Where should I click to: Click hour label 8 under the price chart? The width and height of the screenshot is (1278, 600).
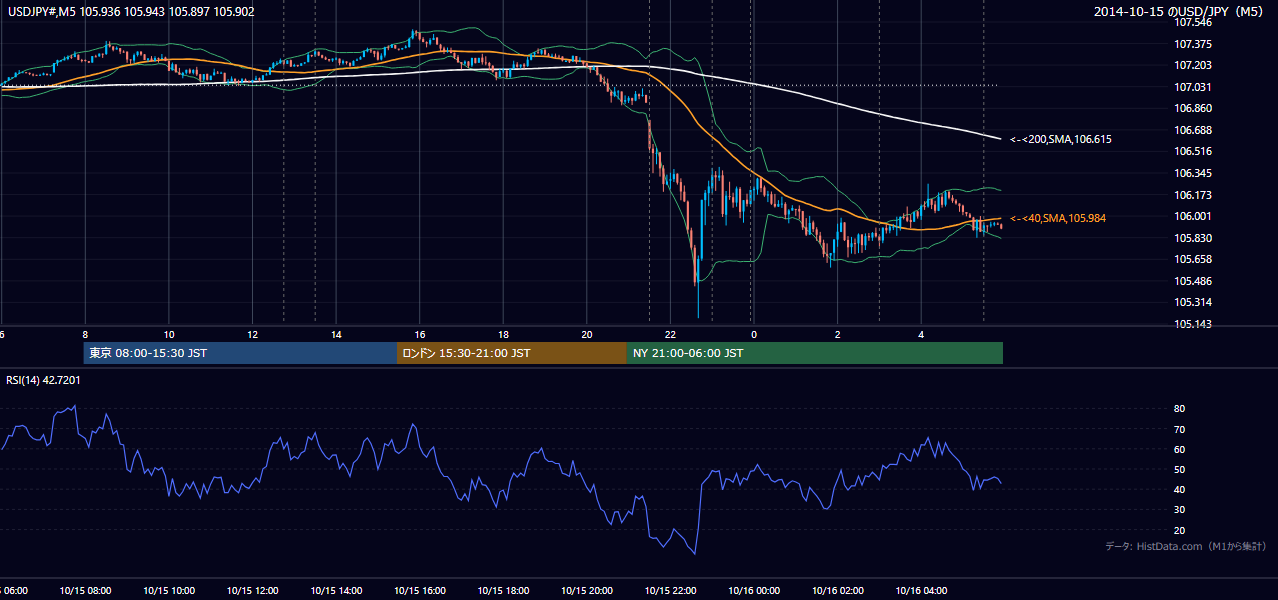pos(85,334)
